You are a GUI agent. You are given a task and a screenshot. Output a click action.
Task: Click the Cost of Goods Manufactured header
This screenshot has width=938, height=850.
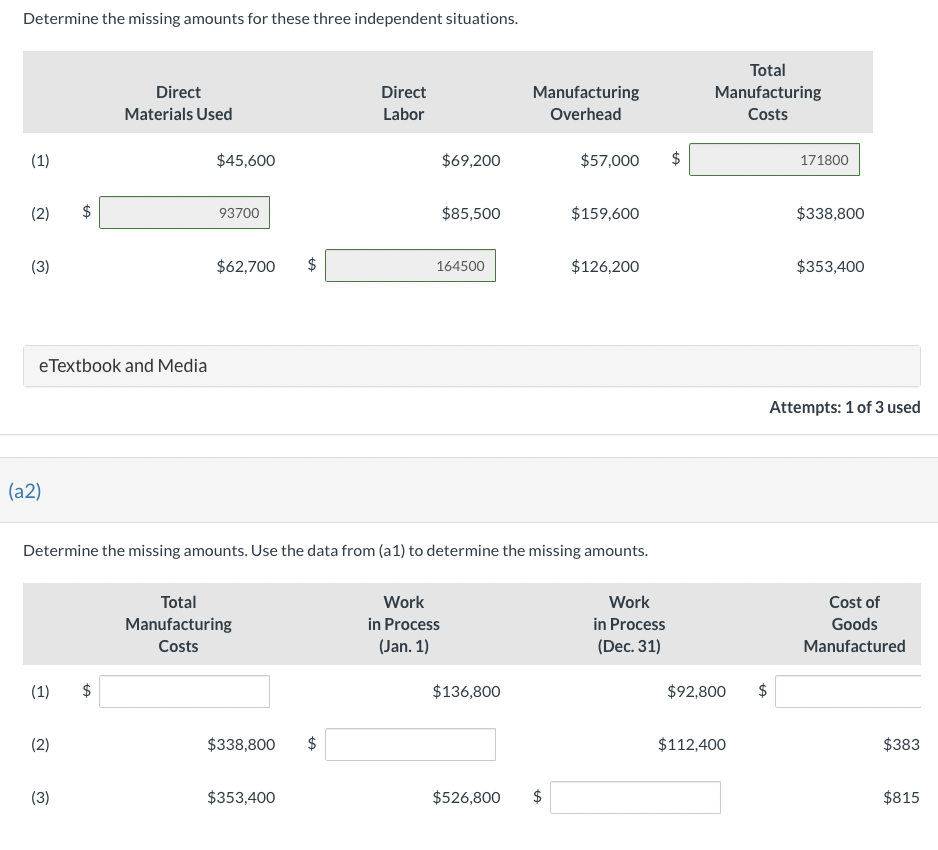(854, 624)
